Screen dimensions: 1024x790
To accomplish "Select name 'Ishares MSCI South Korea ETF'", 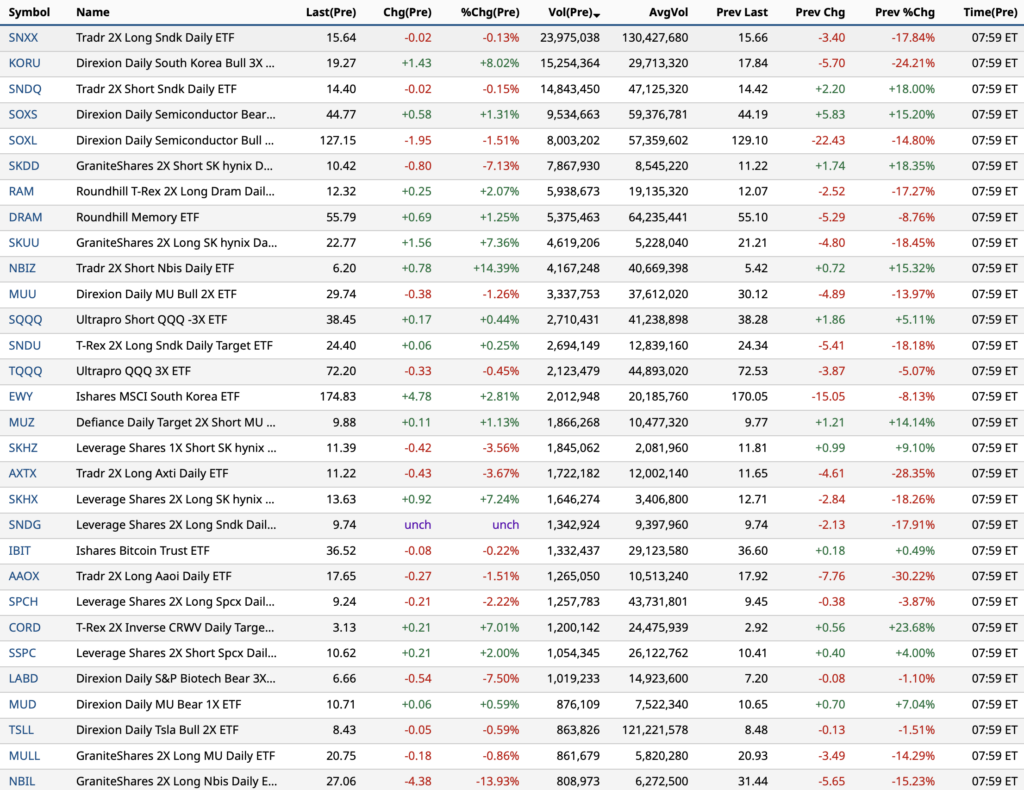I will [157, 396].
